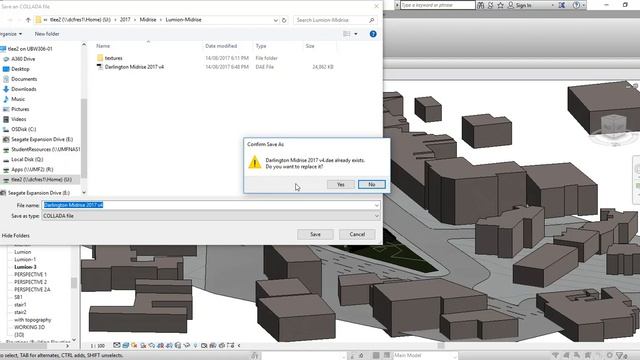
Task: Click Midrise in the address breadcrumb
Action: tap(148, 20)
